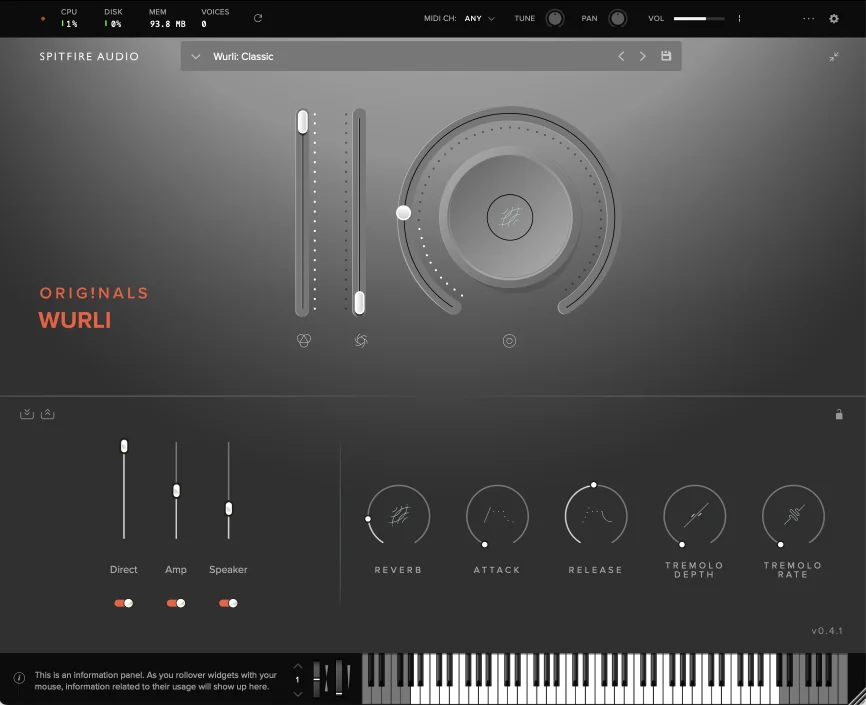Click the refresh icon next to VOICES

[257, 18]
